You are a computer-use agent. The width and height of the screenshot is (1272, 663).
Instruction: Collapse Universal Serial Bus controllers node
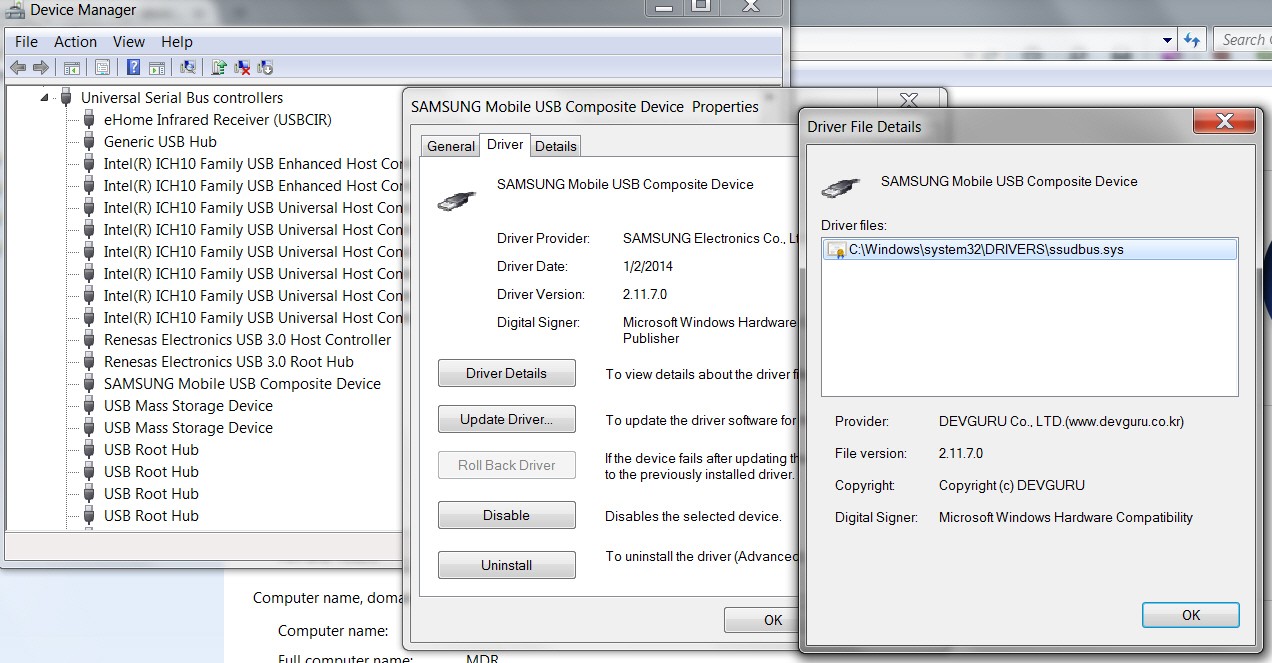44,97
